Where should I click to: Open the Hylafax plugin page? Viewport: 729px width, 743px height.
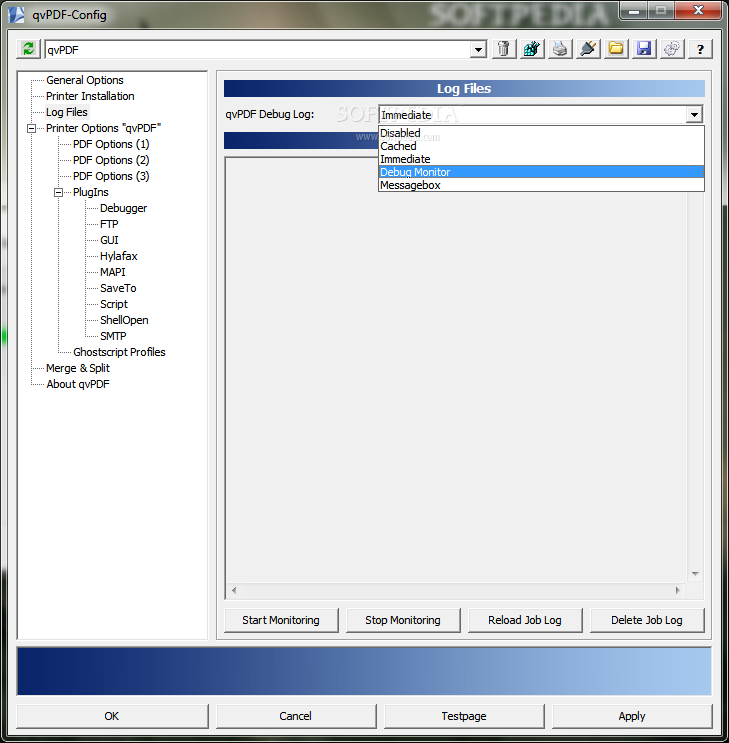pos(118,256)
